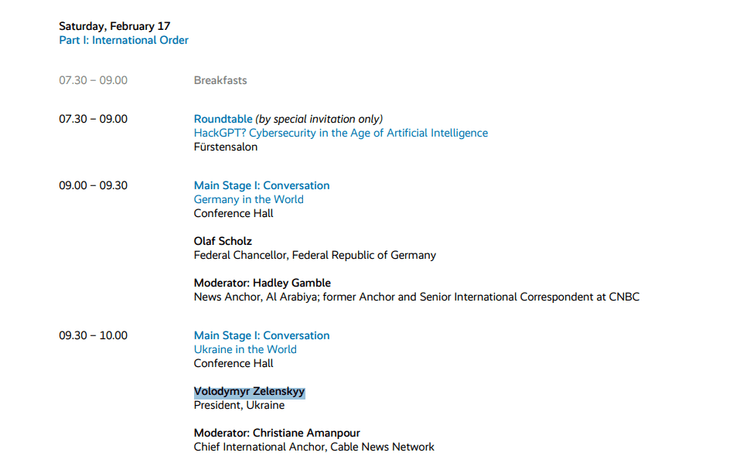This screenshot has height=465, width=740.
Task: Open the "Roundtable" session link
Action: pos(224,119)
